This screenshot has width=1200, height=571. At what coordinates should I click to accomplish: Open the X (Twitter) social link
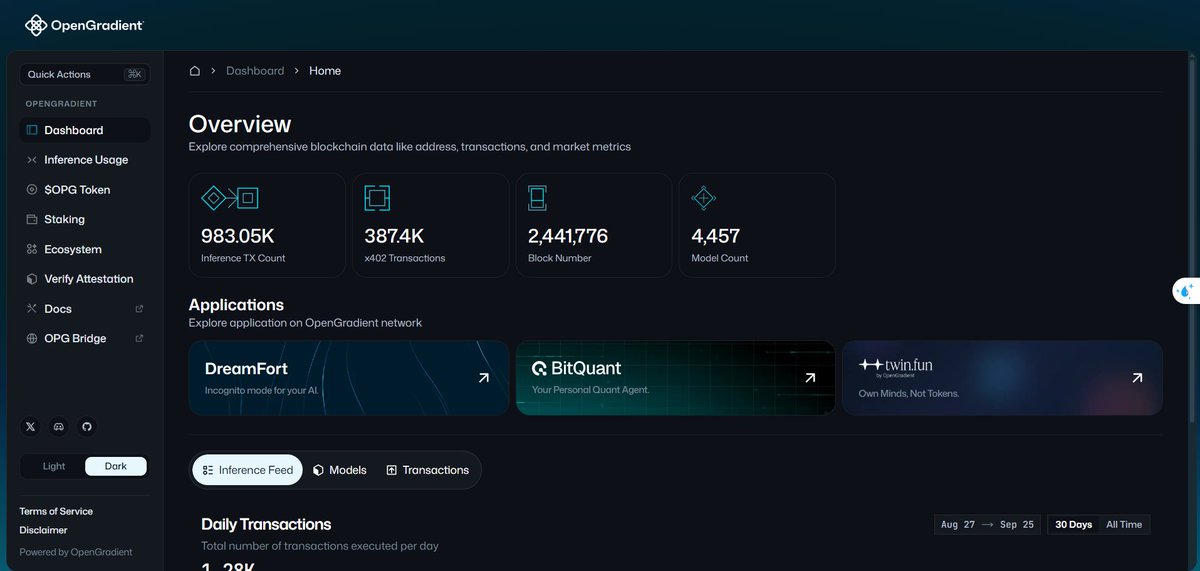30,427
